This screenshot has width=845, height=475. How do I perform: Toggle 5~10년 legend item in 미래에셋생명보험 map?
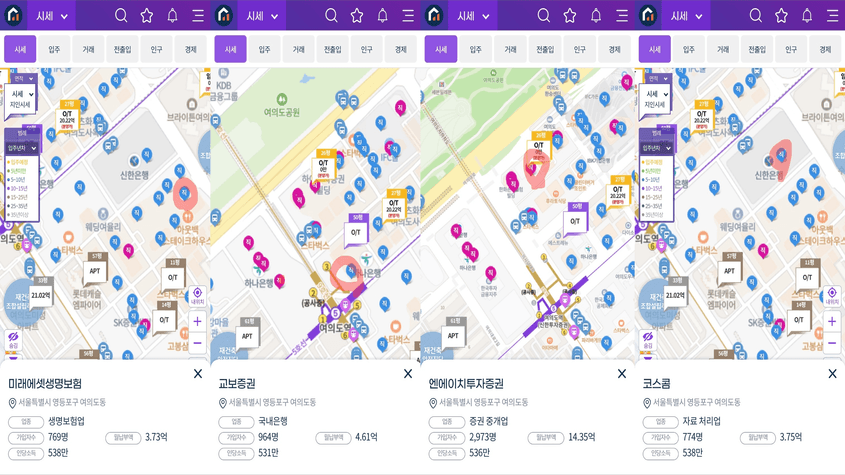(17, 180)
